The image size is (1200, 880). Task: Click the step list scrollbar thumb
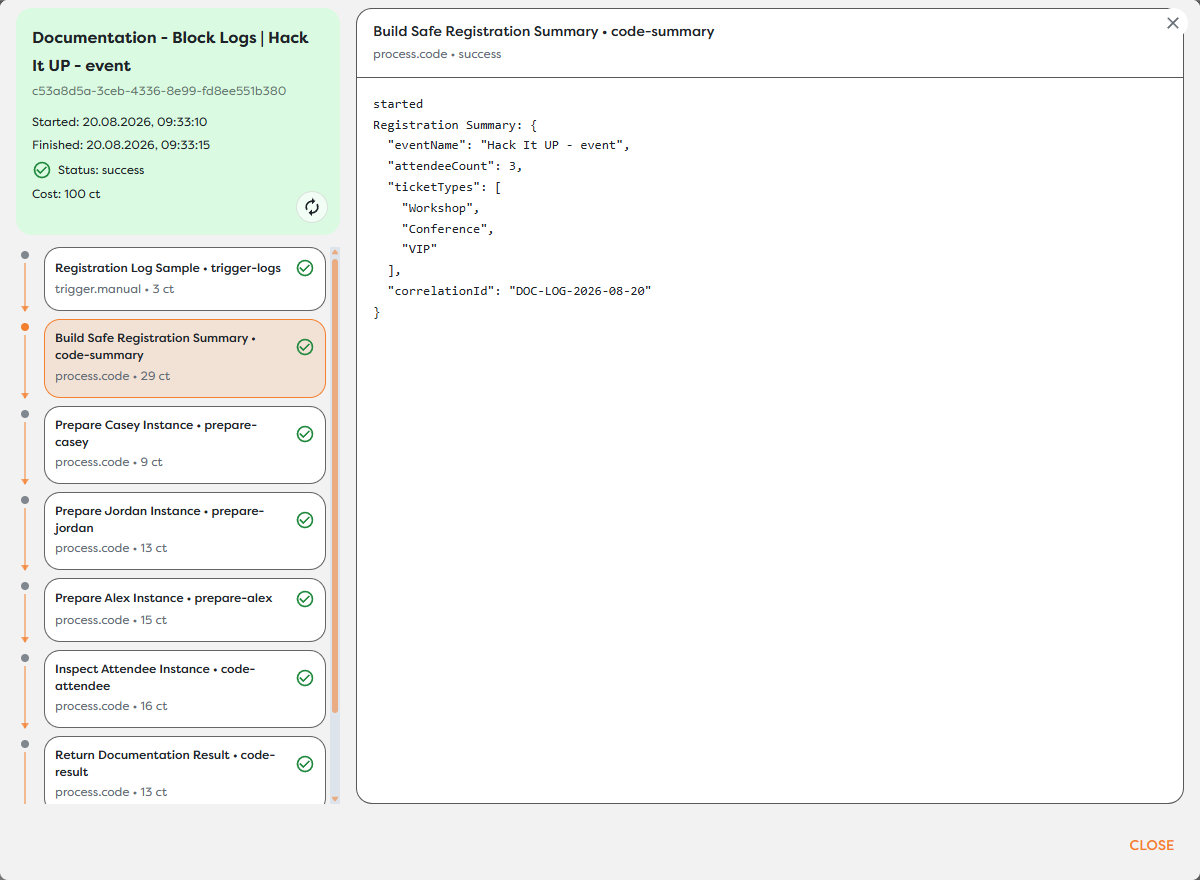[335, 485]
